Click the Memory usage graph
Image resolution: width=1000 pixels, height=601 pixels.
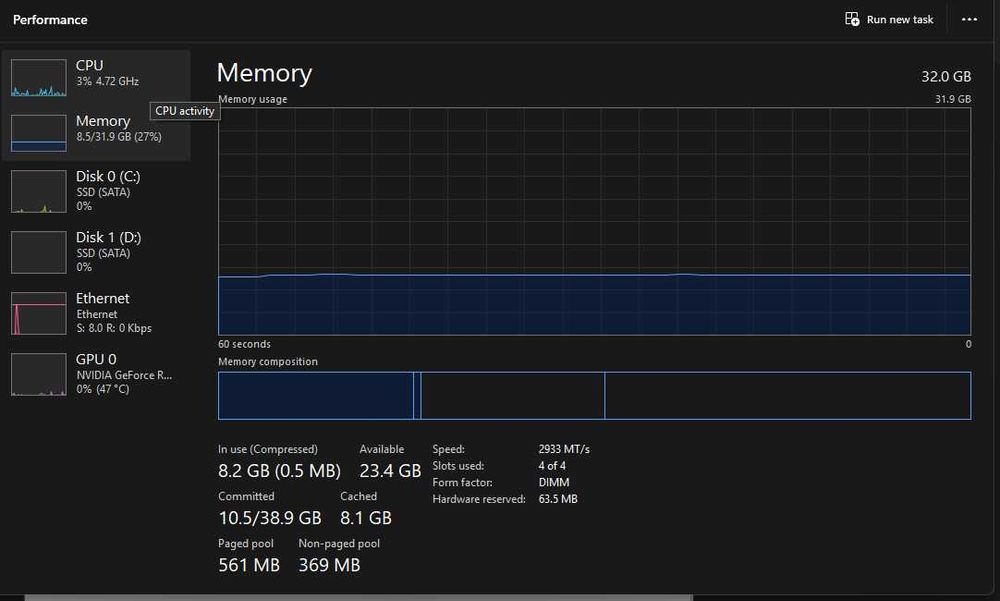tap(594, 221)
